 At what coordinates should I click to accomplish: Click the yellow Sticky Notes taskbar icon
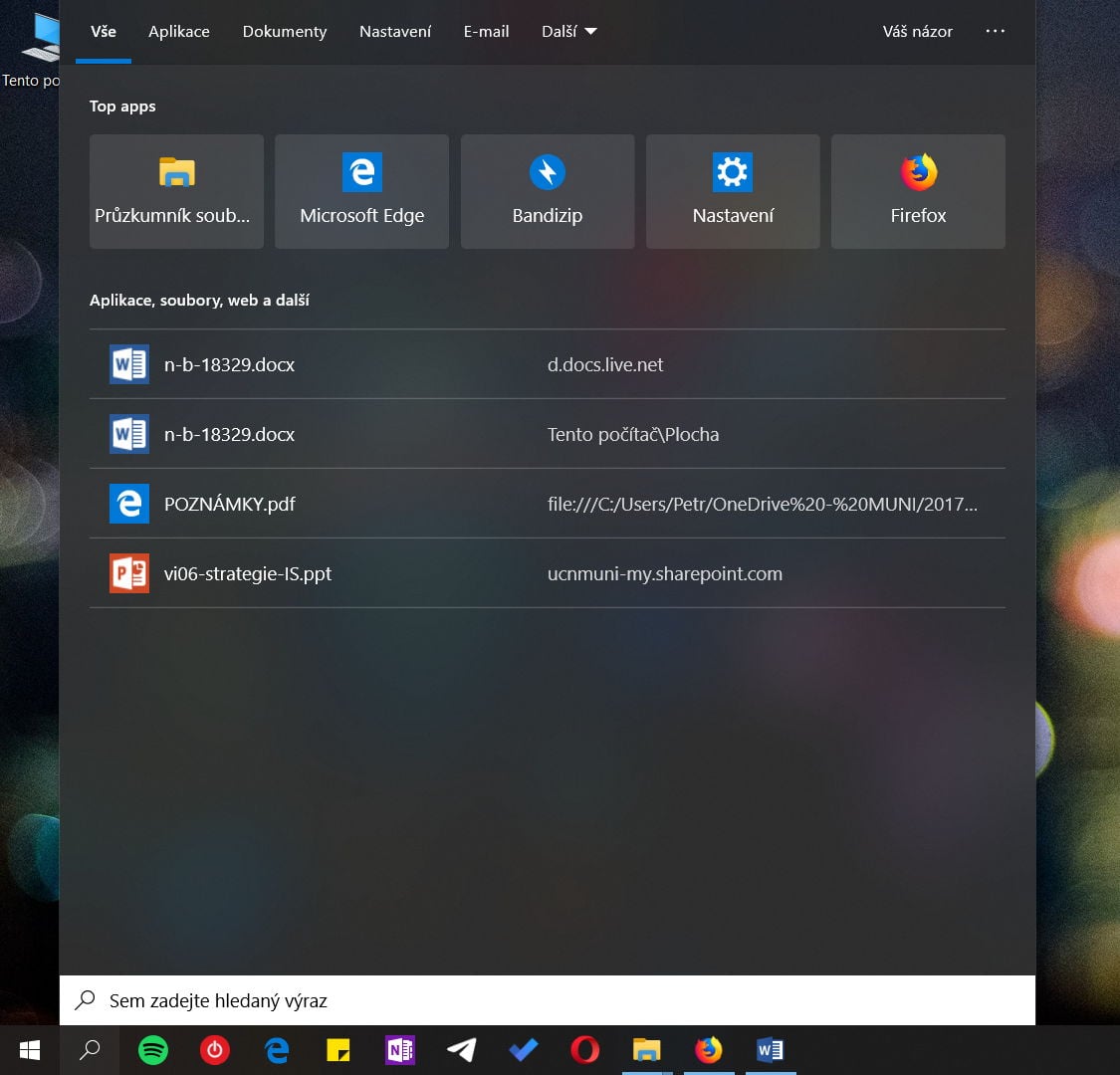(338, 1050)
